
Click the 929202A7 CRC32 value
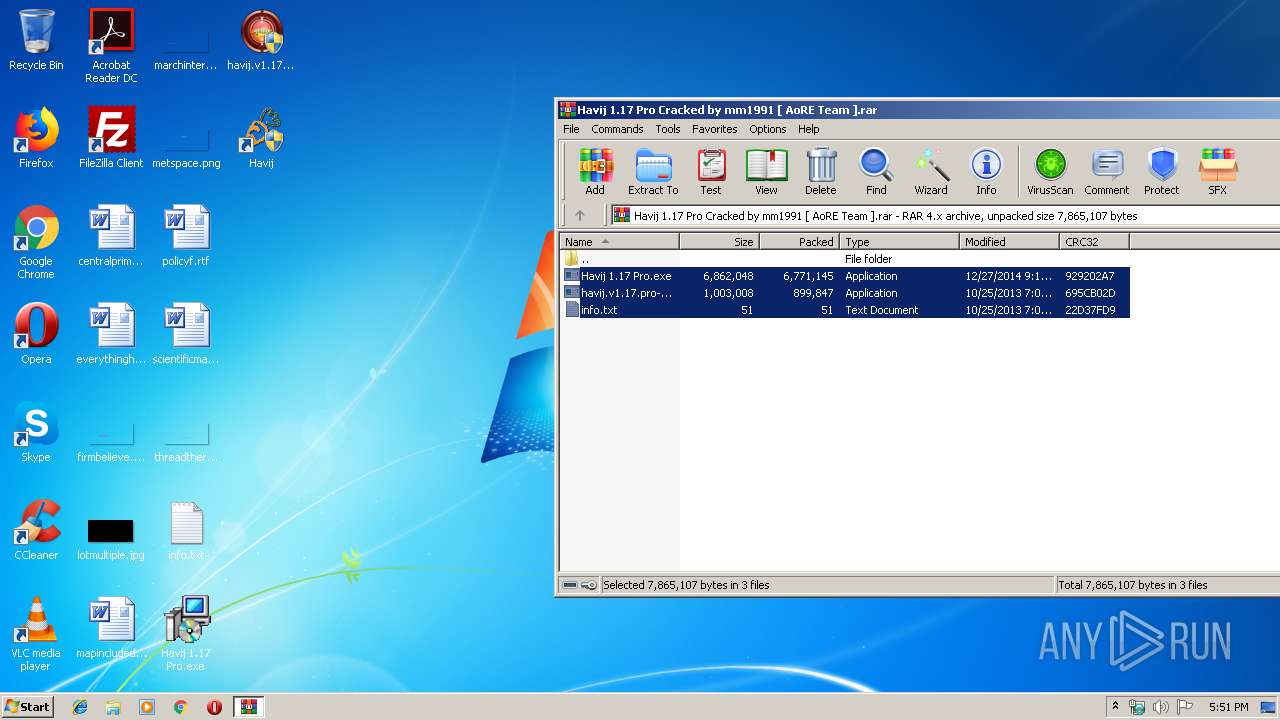coord(1090,276)
